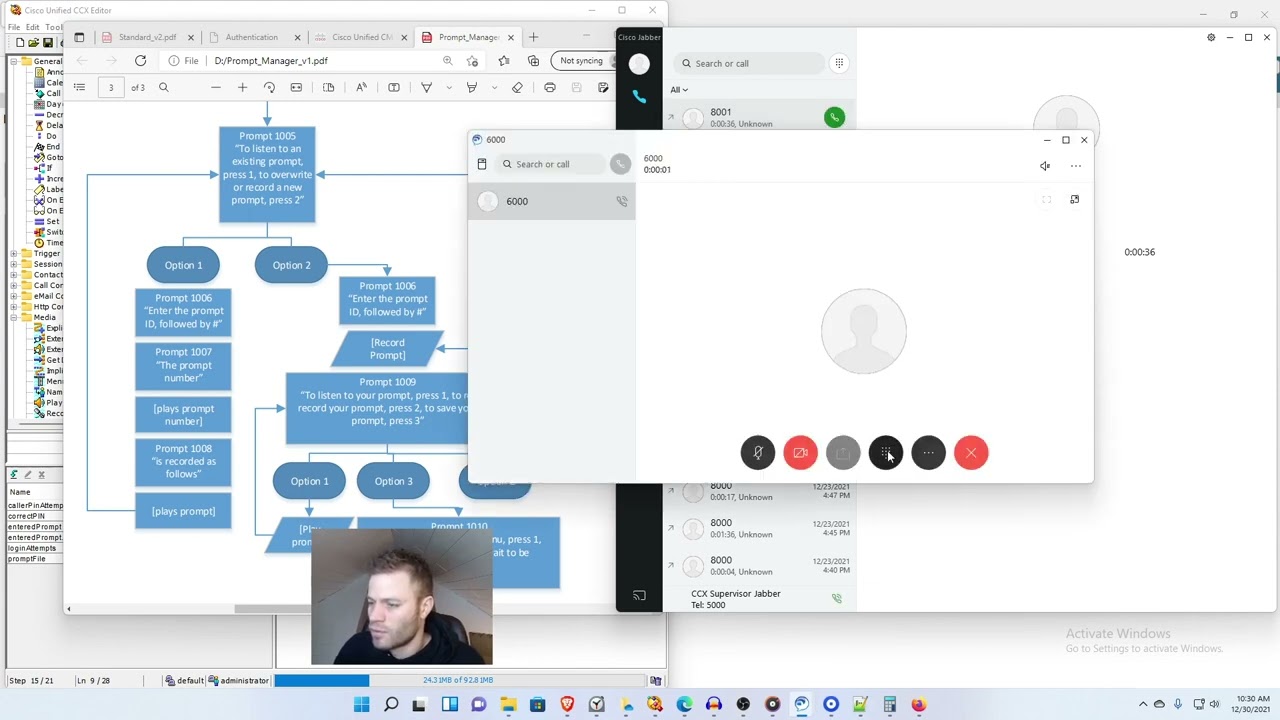Collapse the General folder in CCX palette
The width and height of the screenshot is (1280, 720).
[x=14, y=62]
